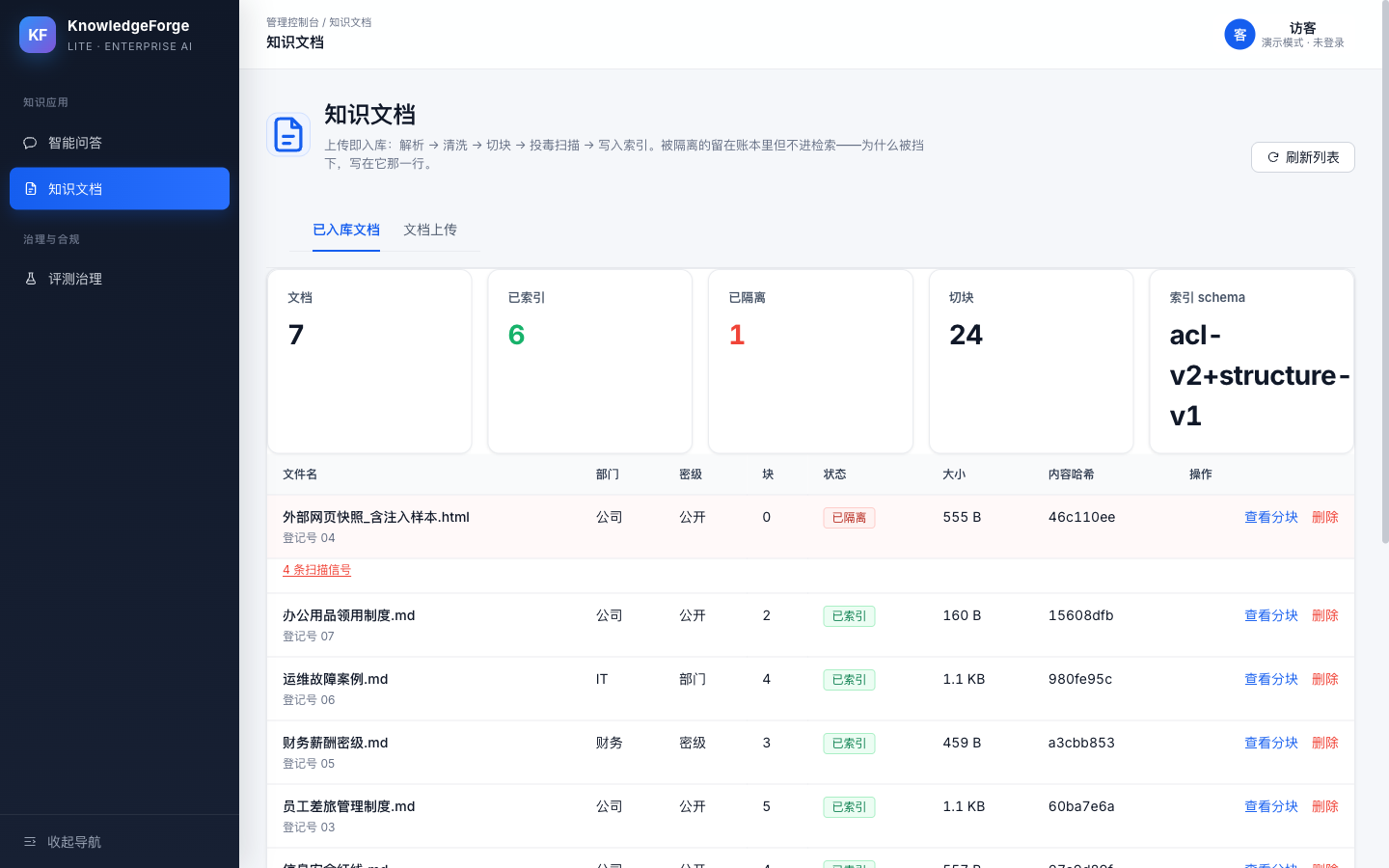Click the 文件名 column header

click(x=300, y=475)
